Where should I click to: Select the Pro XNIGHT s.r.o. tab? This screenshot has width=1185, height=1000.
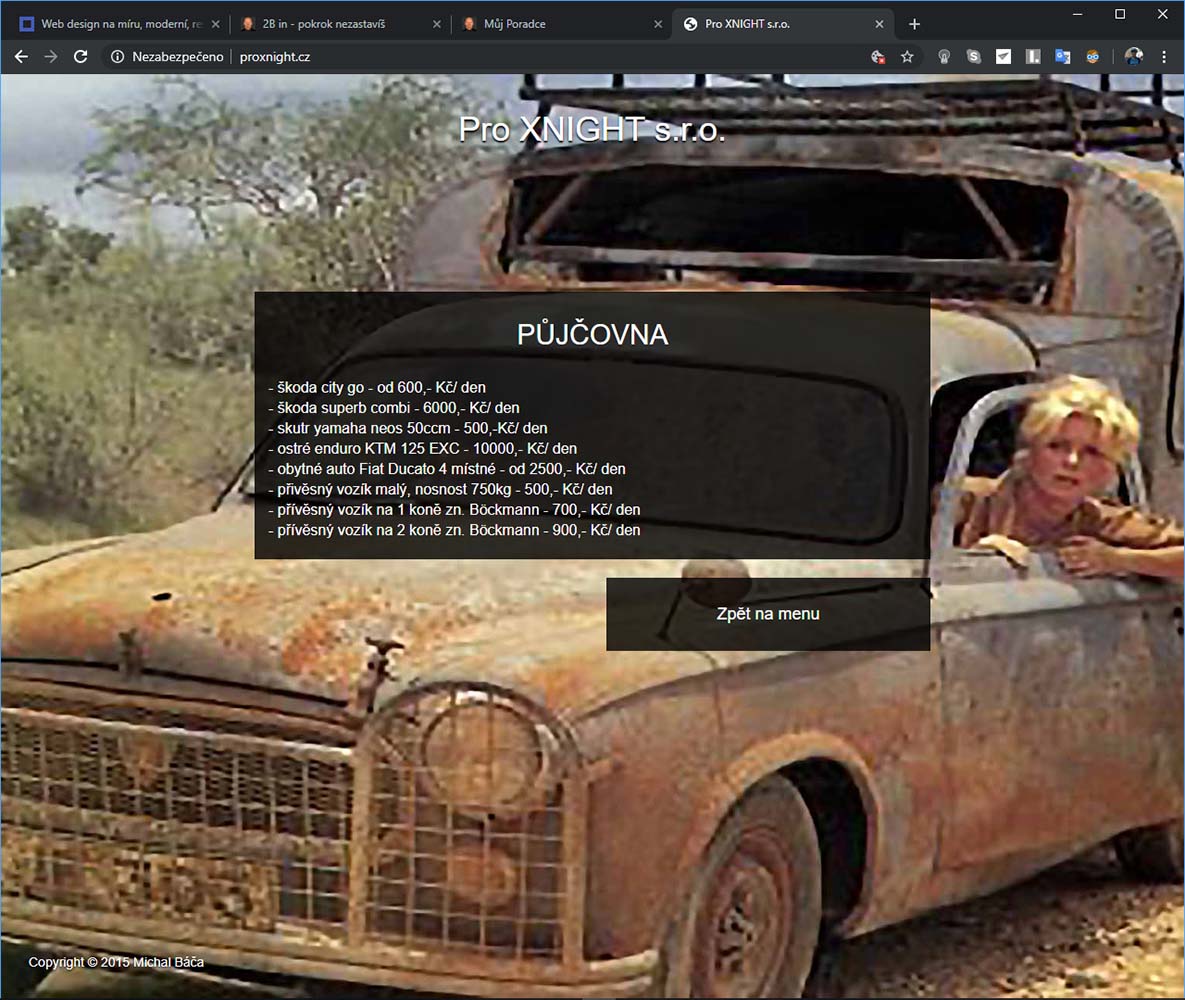tap(783, 24)
